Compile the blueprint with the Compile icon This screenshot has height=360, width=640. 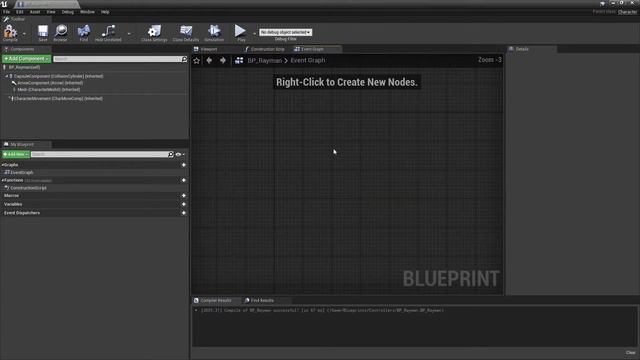coord(10,33)
